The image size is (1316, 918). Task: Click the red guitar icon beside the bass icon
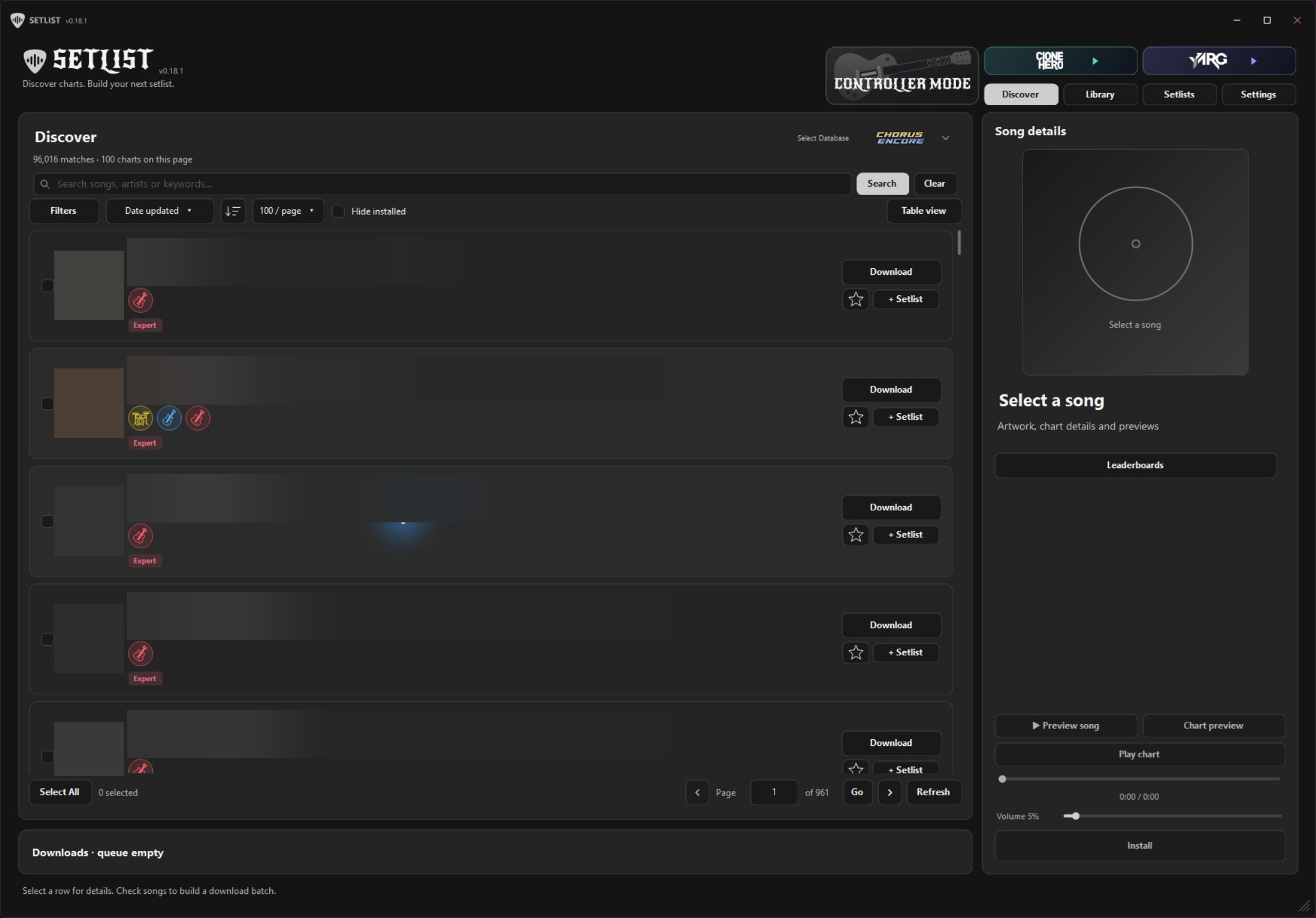click(x=198, y=418)
